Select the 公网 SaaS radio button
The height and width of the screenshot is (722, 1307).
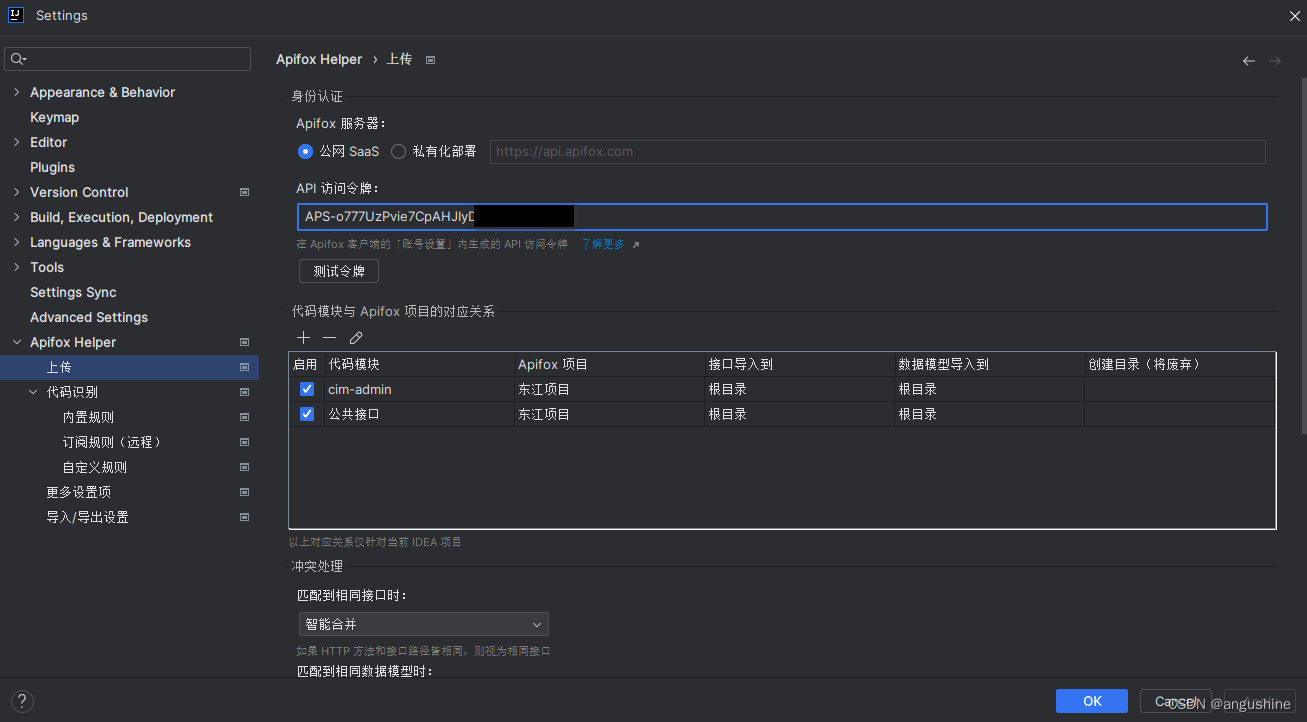point(306,152)
